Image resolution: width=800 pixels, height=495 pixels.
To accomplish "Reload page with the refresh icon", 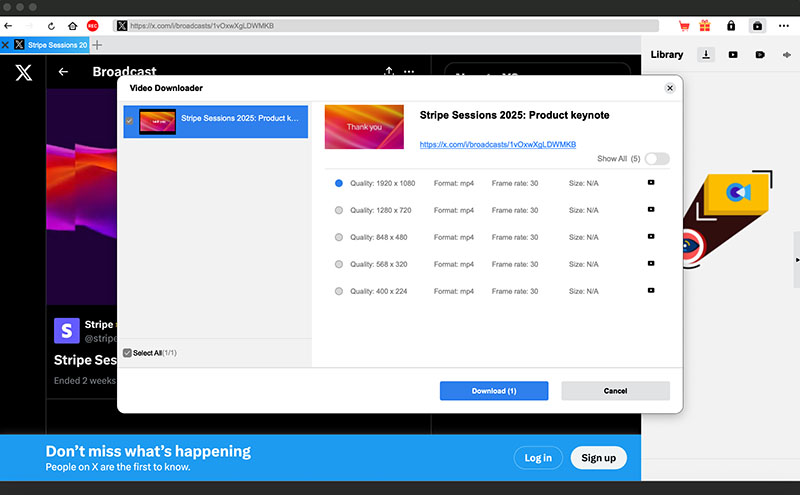I will pos(51,26).
